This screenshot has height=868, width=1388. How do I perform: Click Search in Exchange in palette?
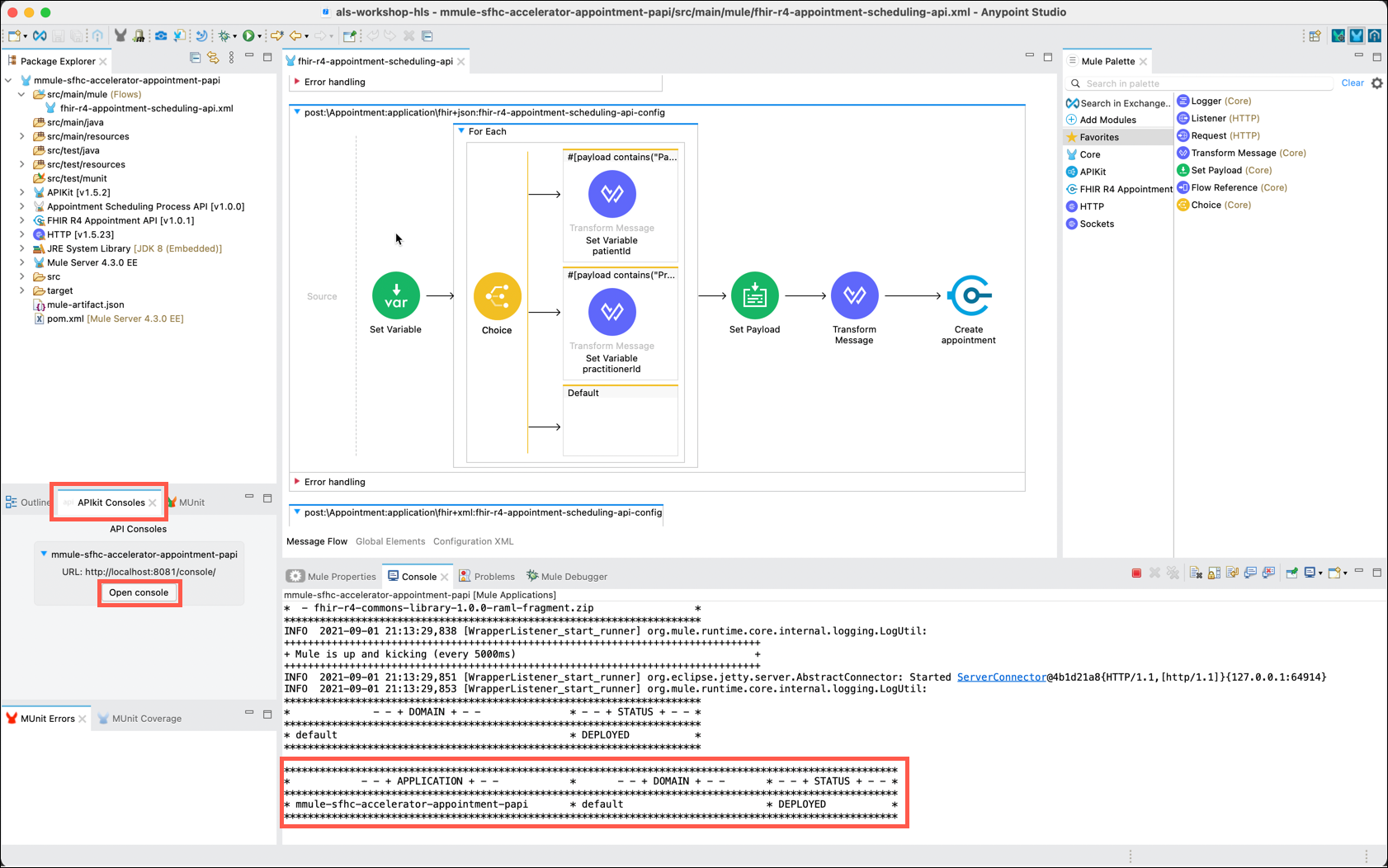click(x=1118, y=103)
